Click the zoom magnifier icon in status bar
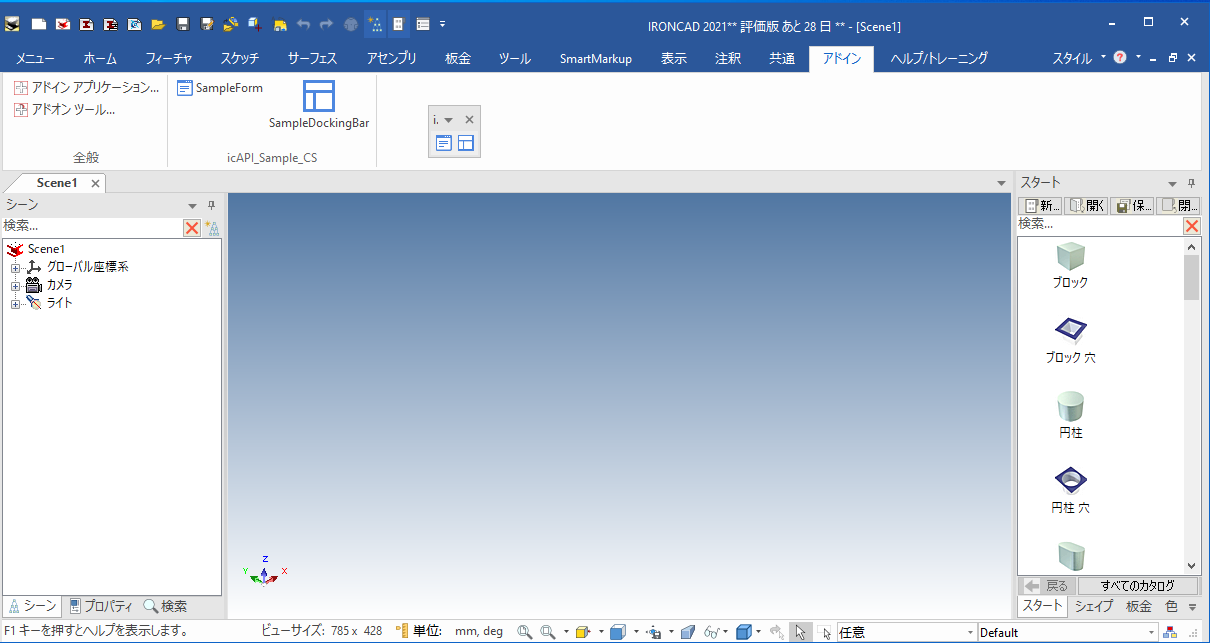The image size is (1210, 643). coord(524,632)
